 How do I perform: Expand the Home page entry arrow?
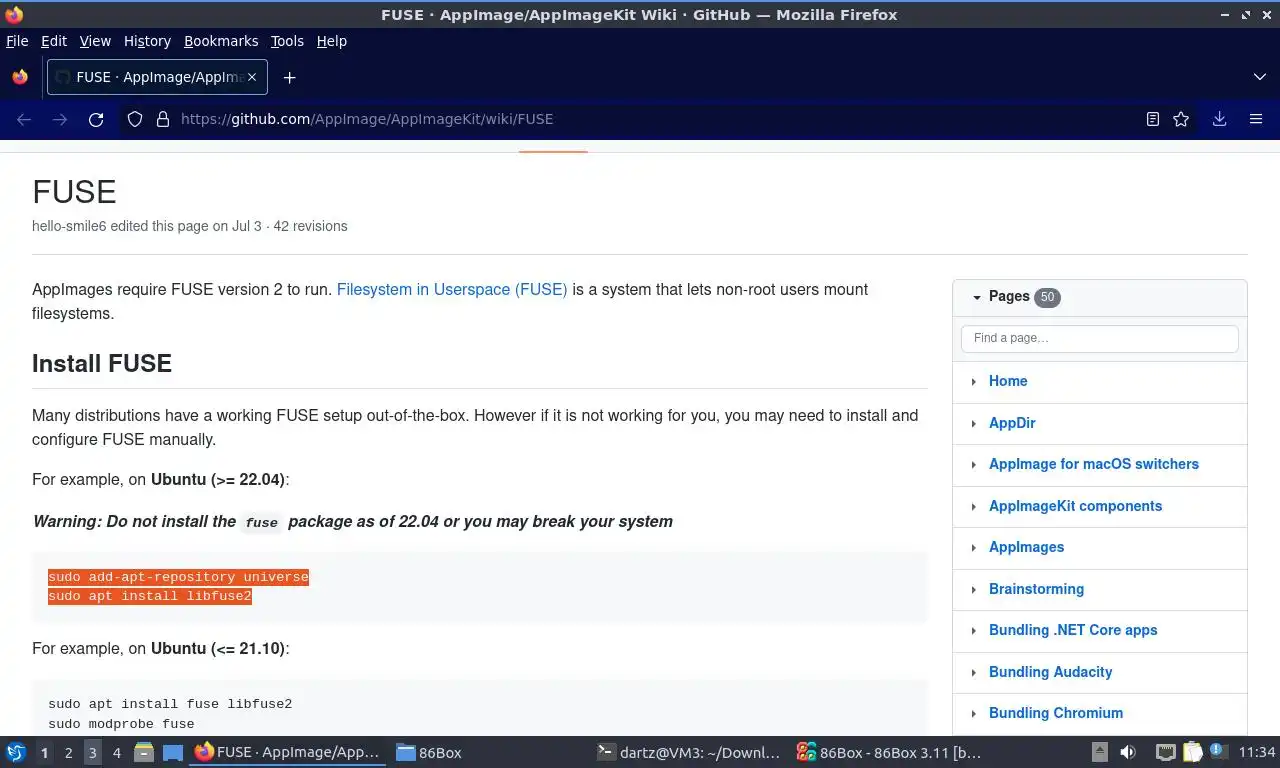(x=974, y=382)
